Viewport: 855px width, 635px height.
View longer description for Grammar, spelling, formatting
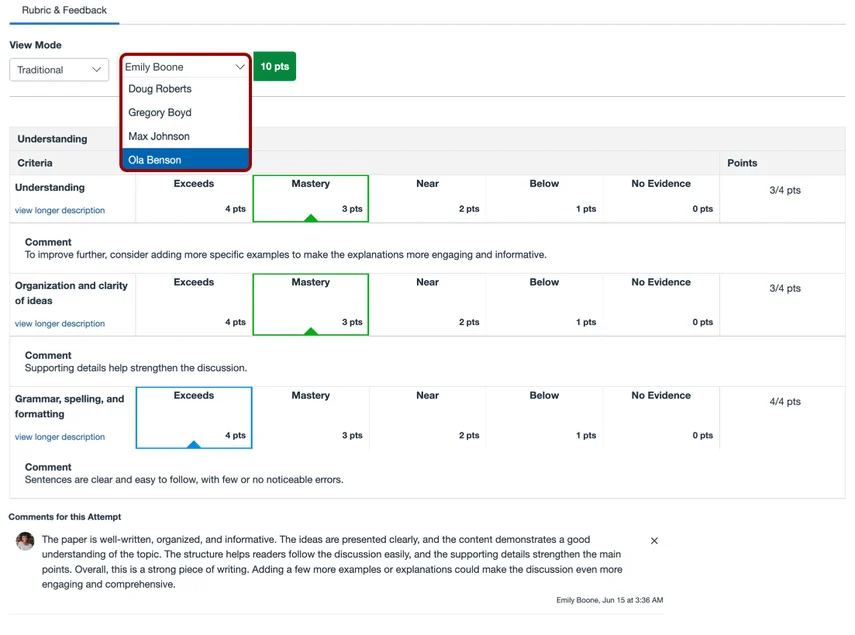tap(60, 437)
